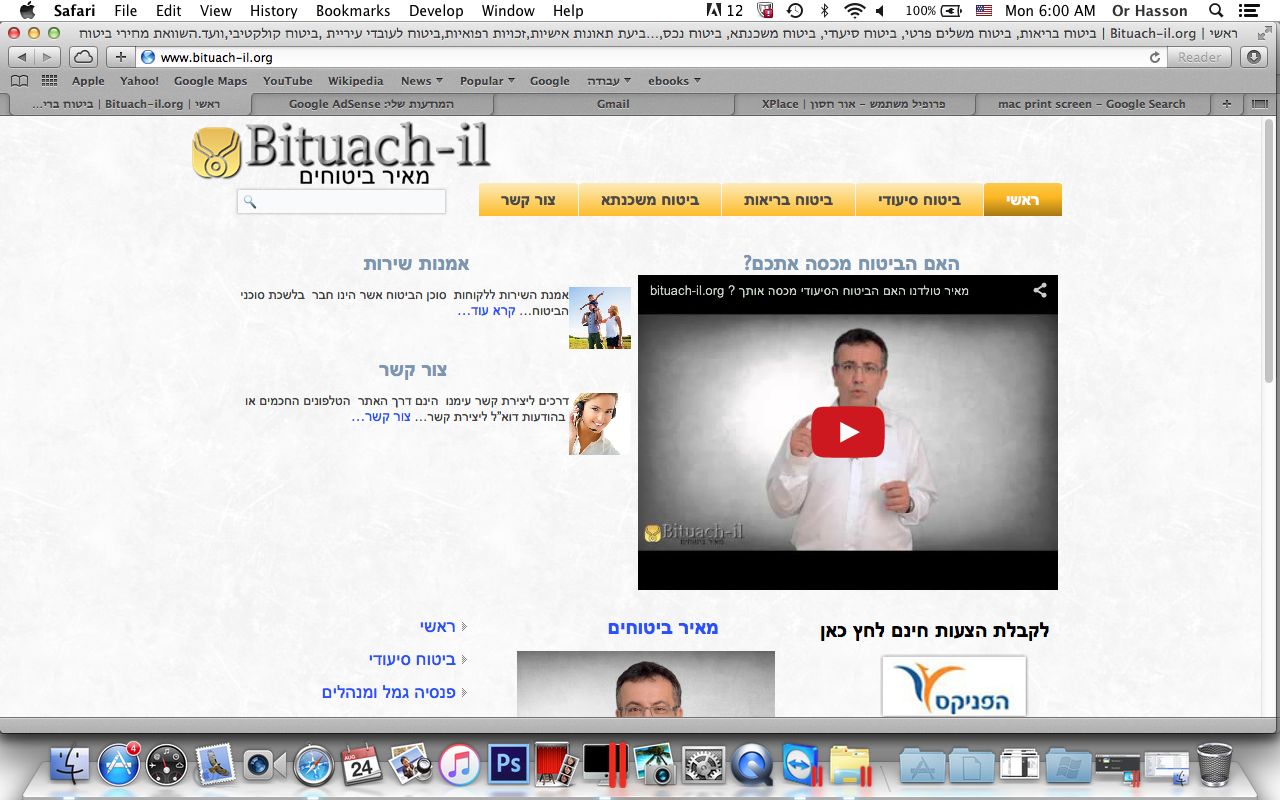Switch to the Google AdSense tab
Image resolution: width=1280 pixels, height=800 pixels.
pyautogui.click(x=372, y=104)
